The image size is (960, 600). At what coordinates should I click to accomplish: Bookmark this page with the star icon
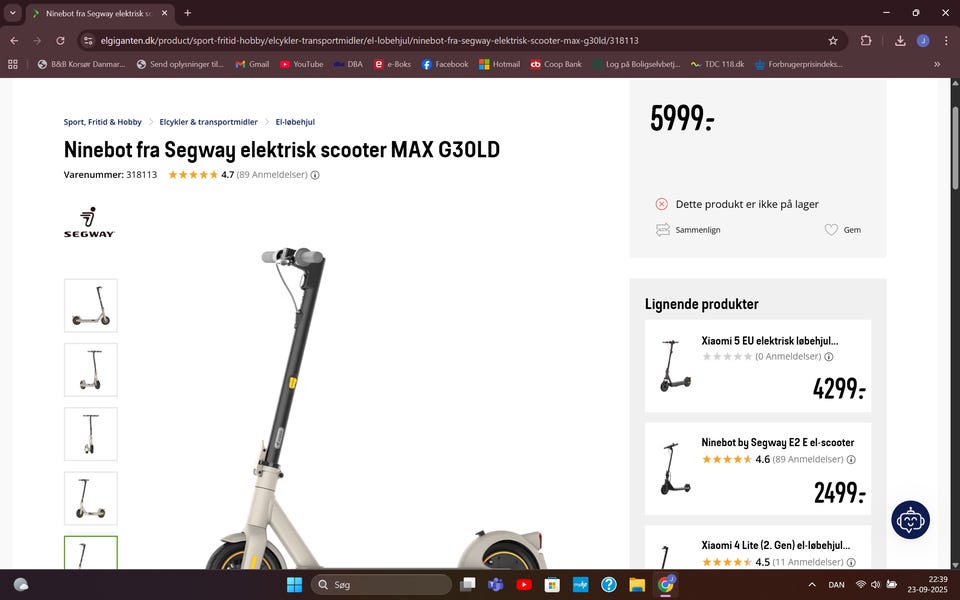(833, 40)
